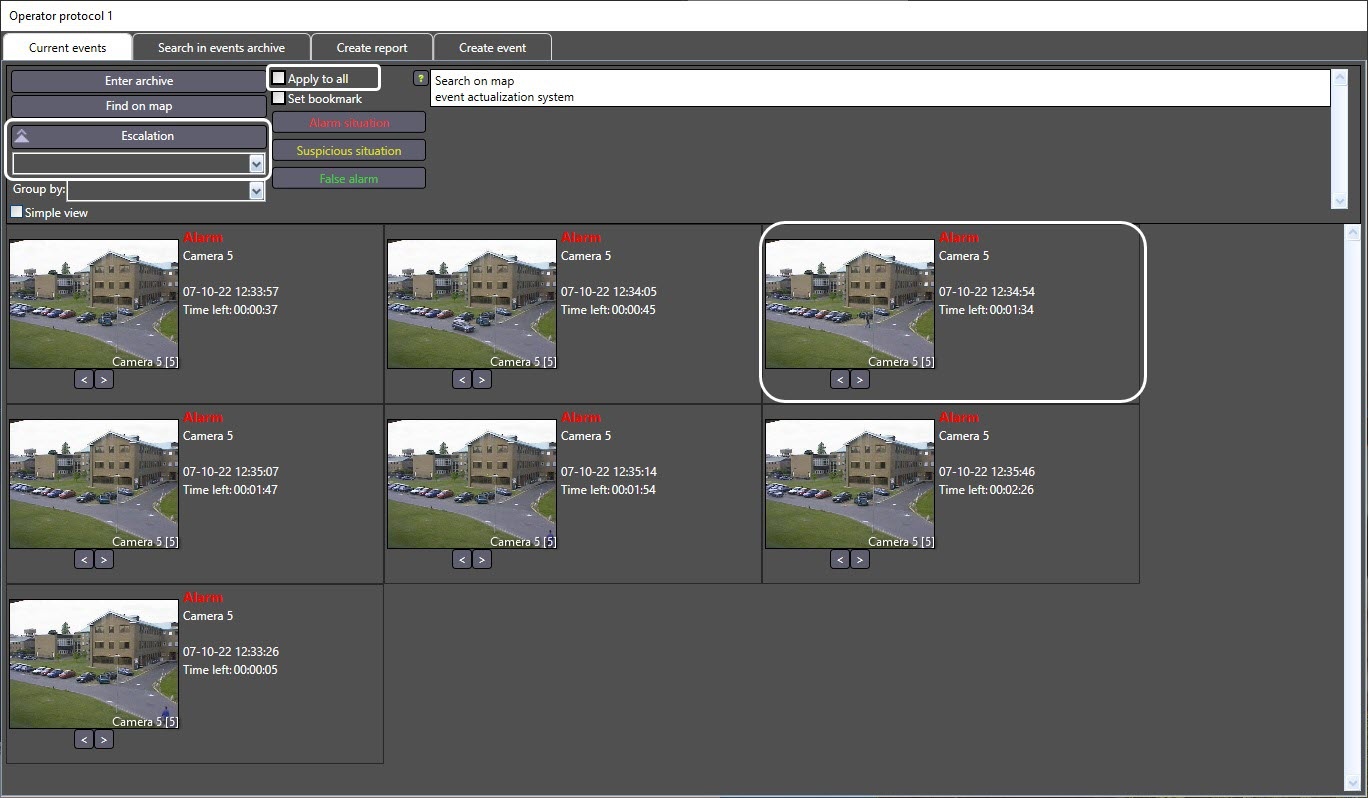Show previous frame for 12:35:07 alarm

[84, 560]
